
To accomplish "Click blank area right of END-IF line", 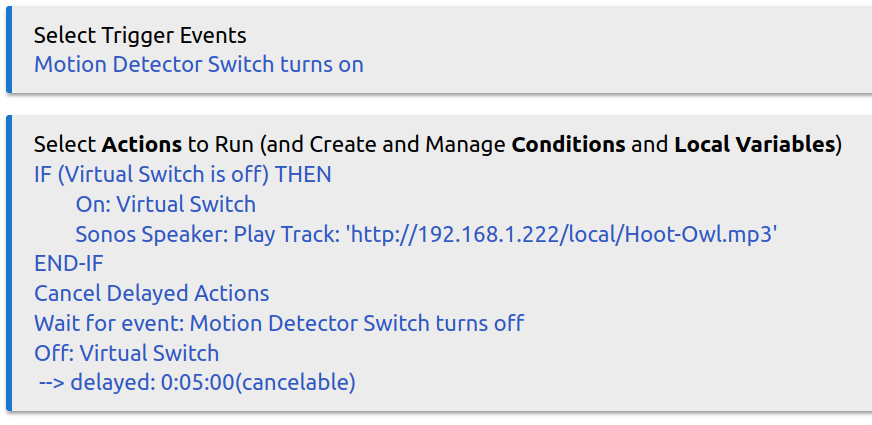I will tap(450, 264).
